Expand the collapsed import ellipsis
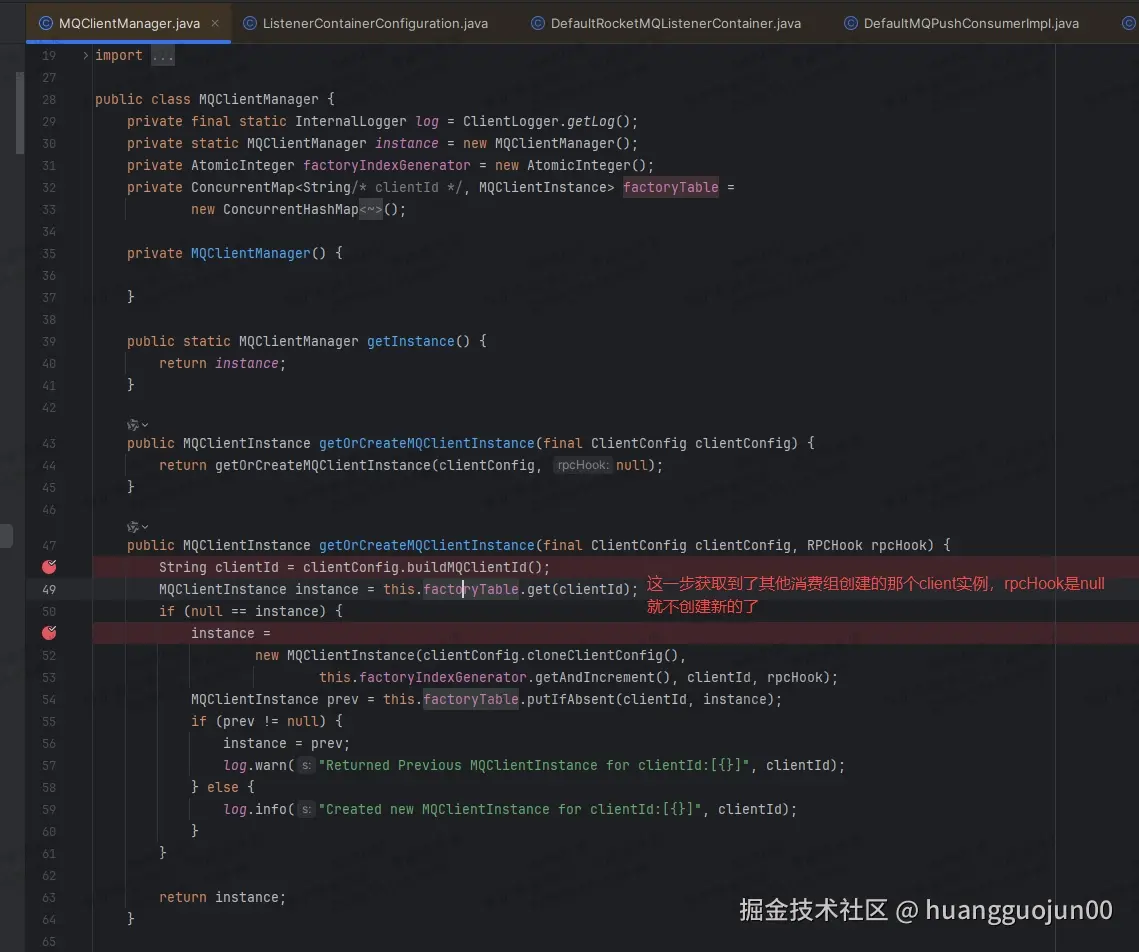The image size is (1139, 952). (x=163, y=56)
